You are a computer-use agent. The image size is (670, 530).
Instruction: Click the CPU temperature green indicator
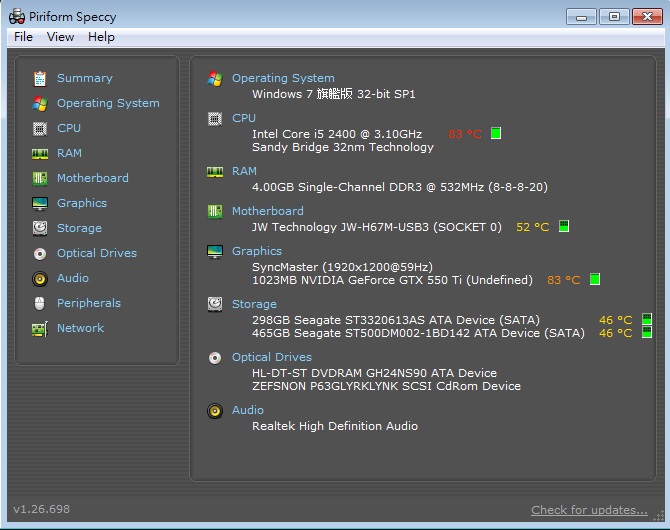tap(496, 133)
